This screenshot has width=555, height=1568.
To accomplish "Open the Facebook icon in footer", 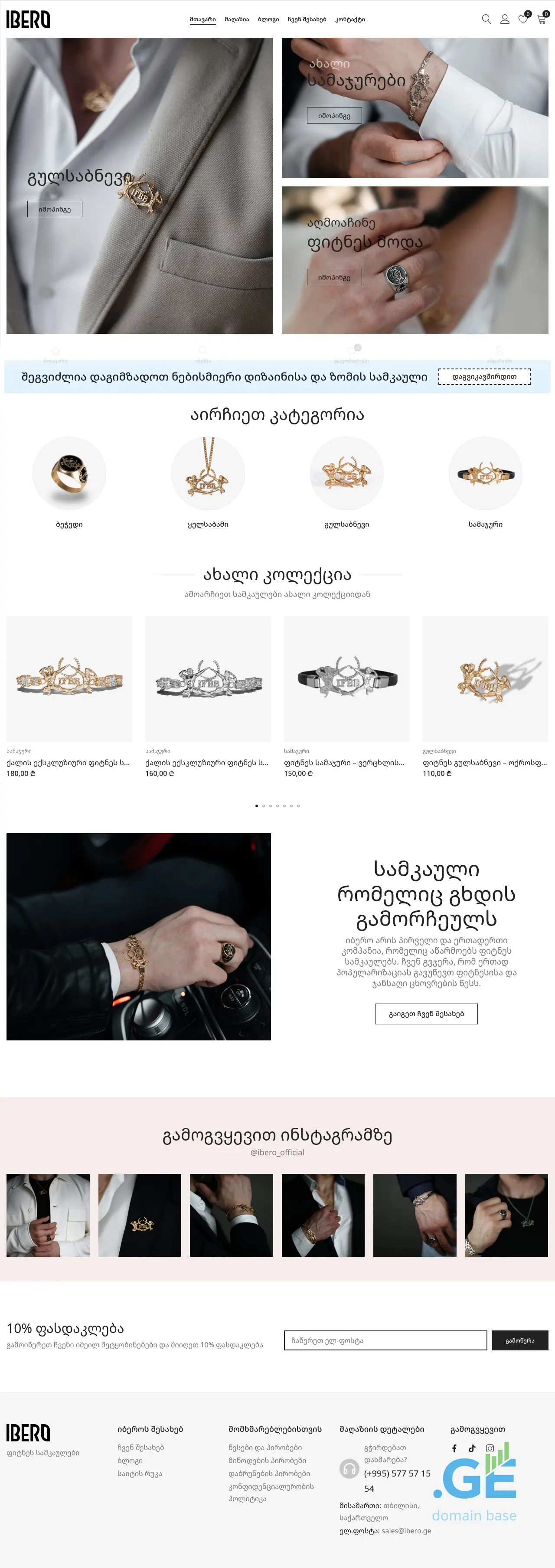I will tap(454, 1448).
